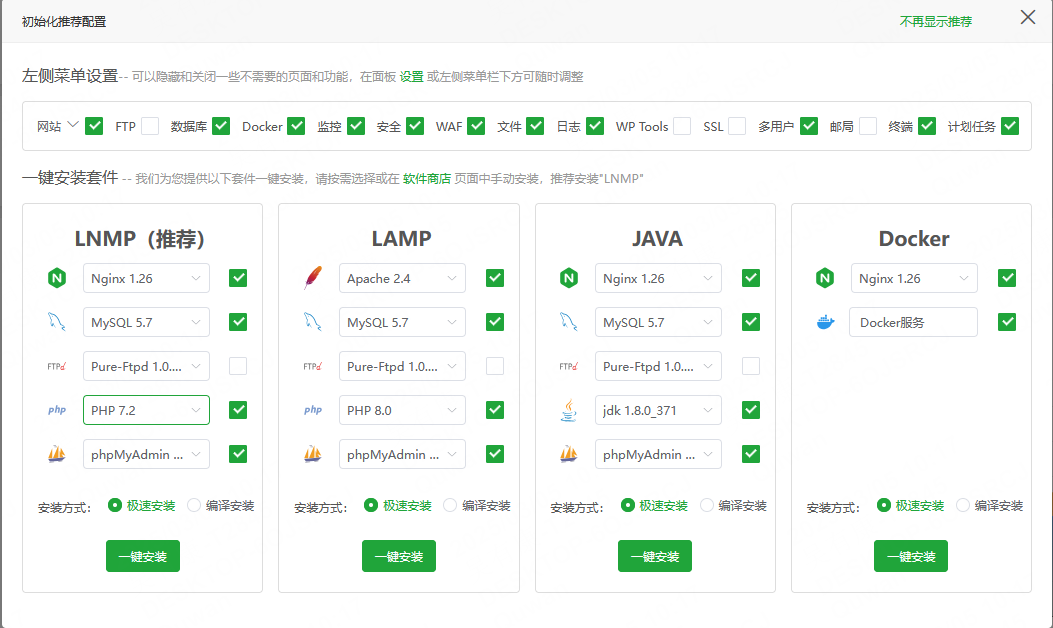Click the Java jdk coffee cup icon
Viewport: 1053px width, 628px height.
coord(568,410)
